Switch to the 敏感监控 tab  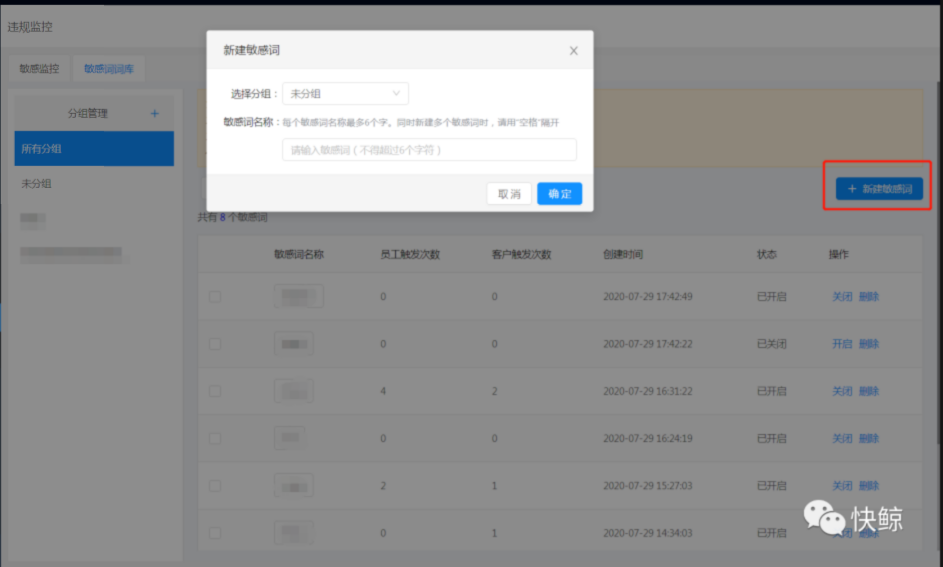[x=40, y=69]
